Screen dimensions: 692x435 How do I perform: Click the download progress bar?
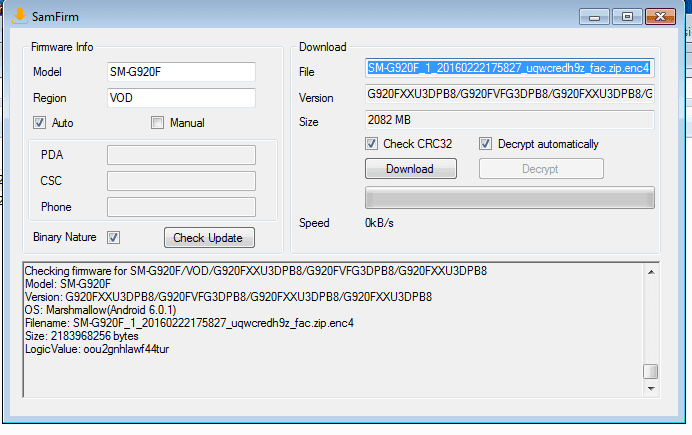tap(509, 198)
